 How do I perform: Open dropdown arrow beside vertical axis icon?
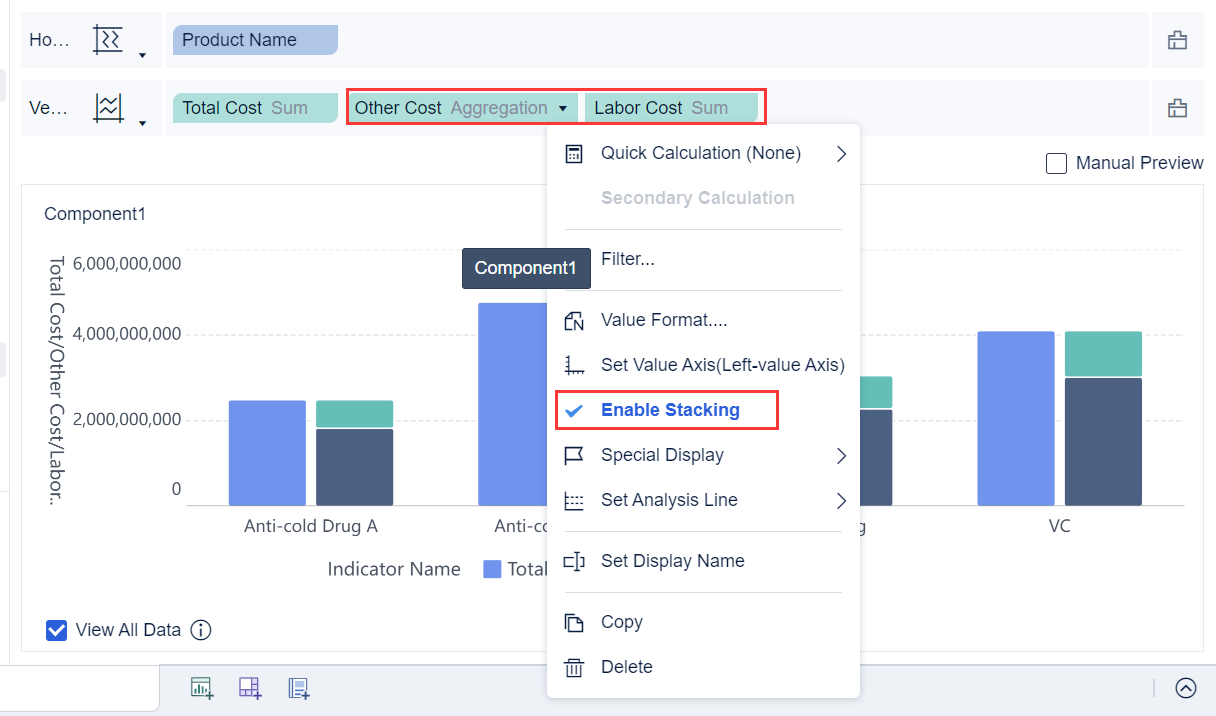coord(142,123)
